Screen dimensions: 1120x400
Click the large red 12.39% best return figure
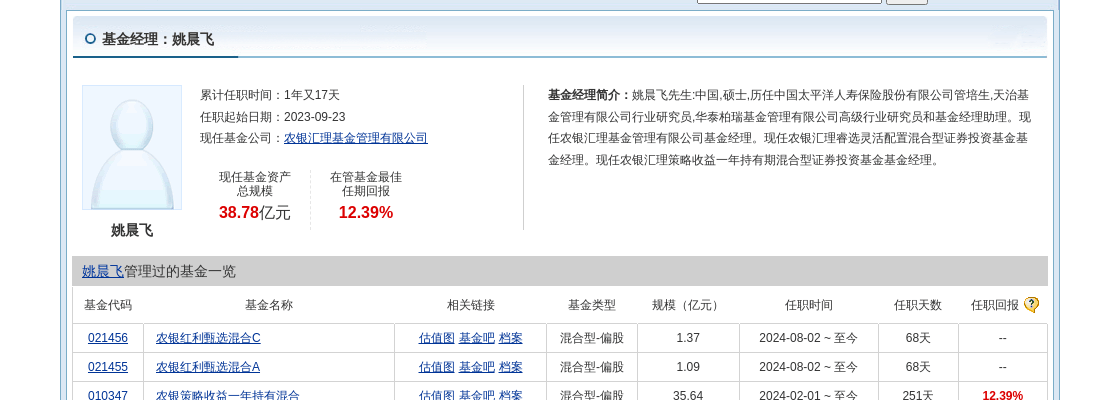(366, 212)
